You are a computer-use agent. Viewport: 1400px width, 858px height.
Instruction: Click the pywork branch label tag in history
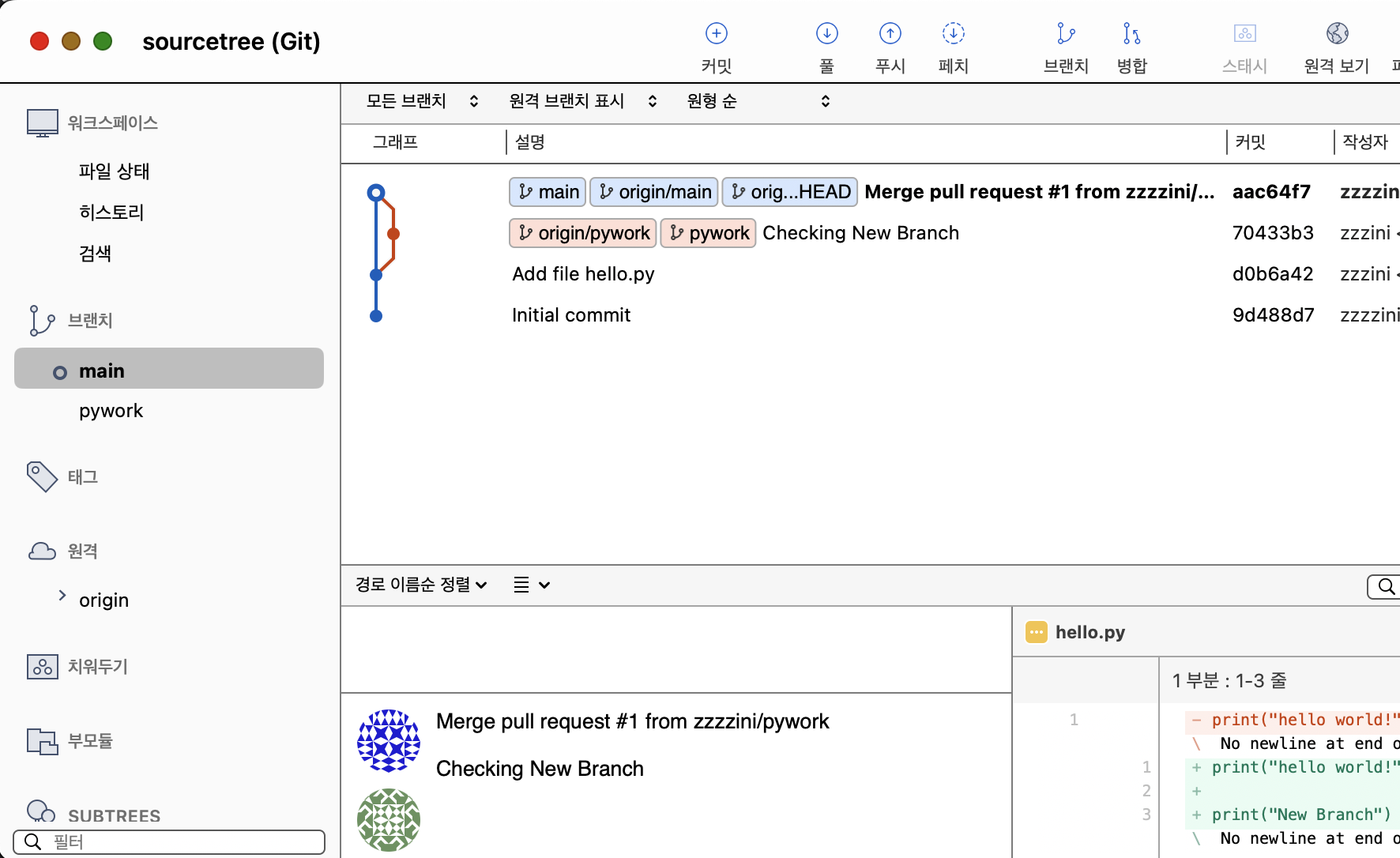pos(708,233)
